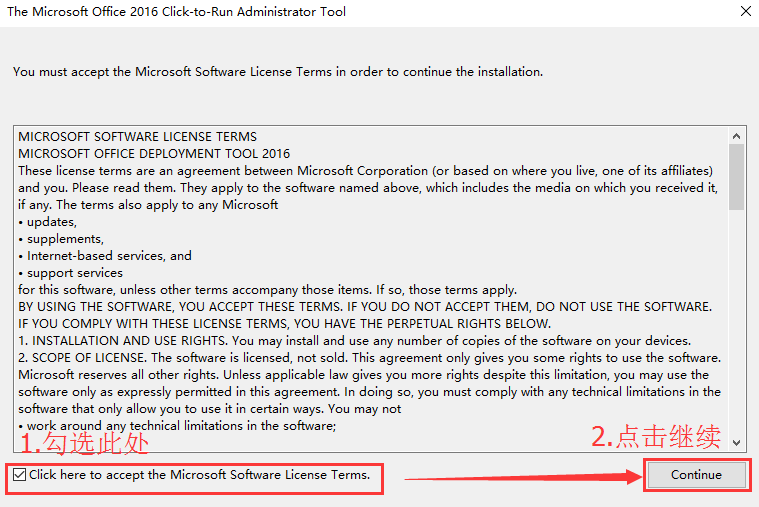The height and width of the screenshot is (507, 759).
Task: Click the "Click here to accept" label text
Action: coord(200,475)
